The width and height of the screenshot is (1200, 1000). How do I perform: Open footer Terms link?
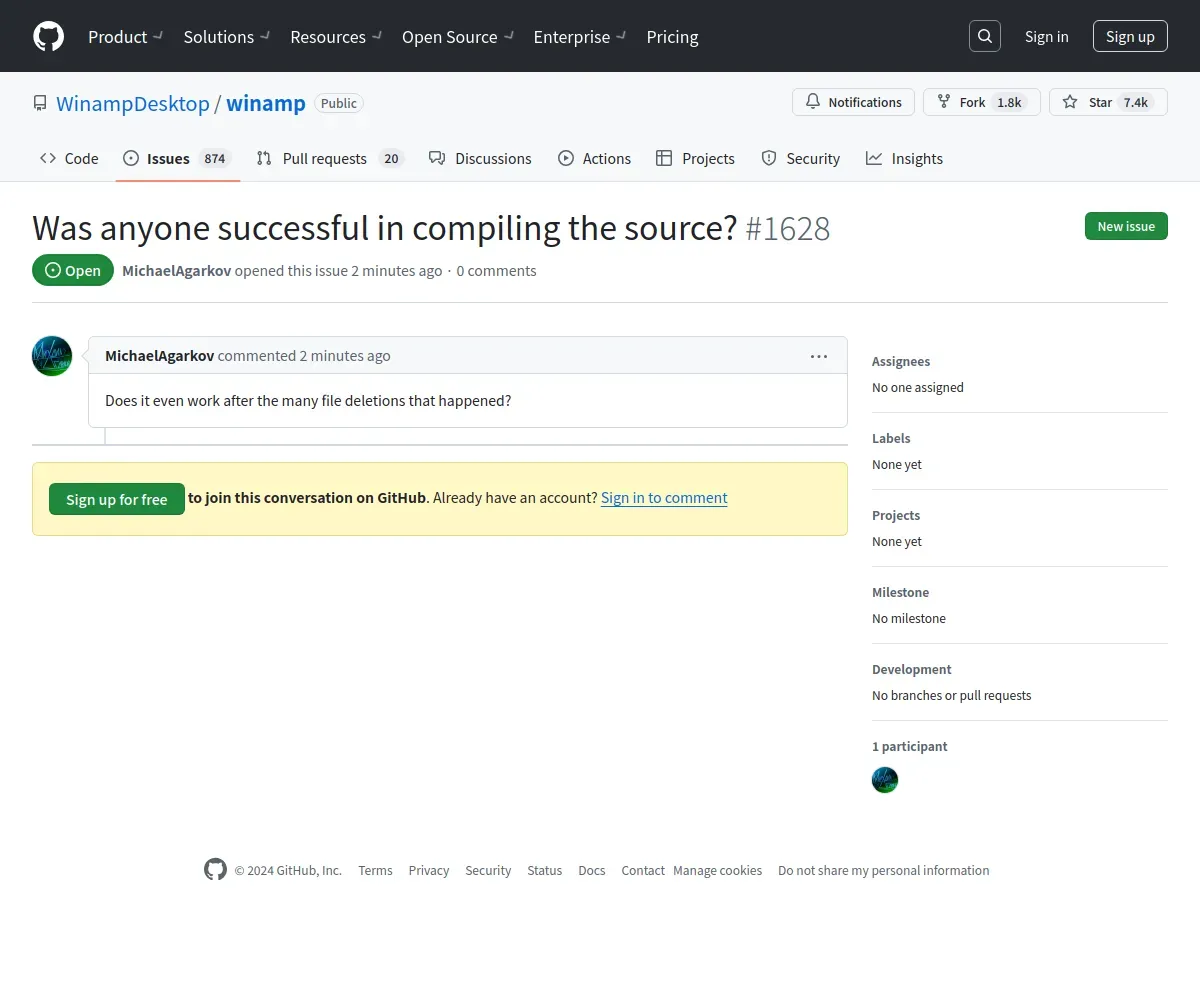375,870
